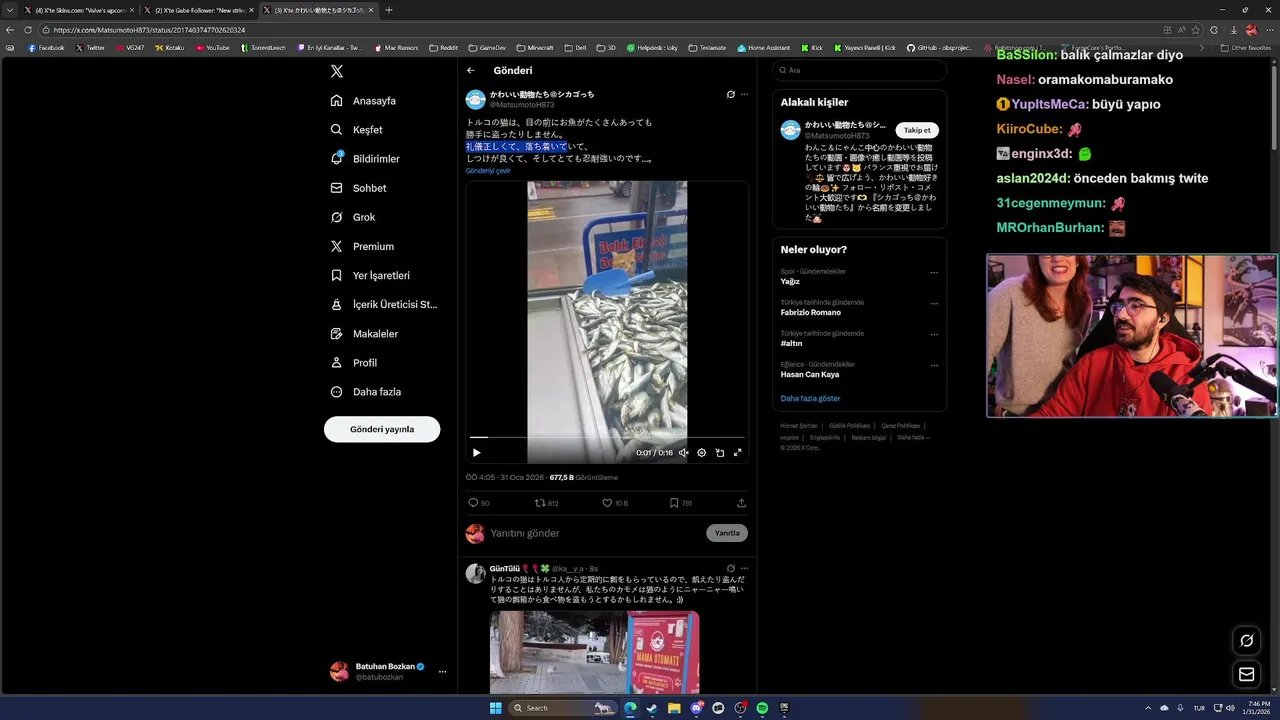Open options for Fabrizio Romano trend

point(934,303)
